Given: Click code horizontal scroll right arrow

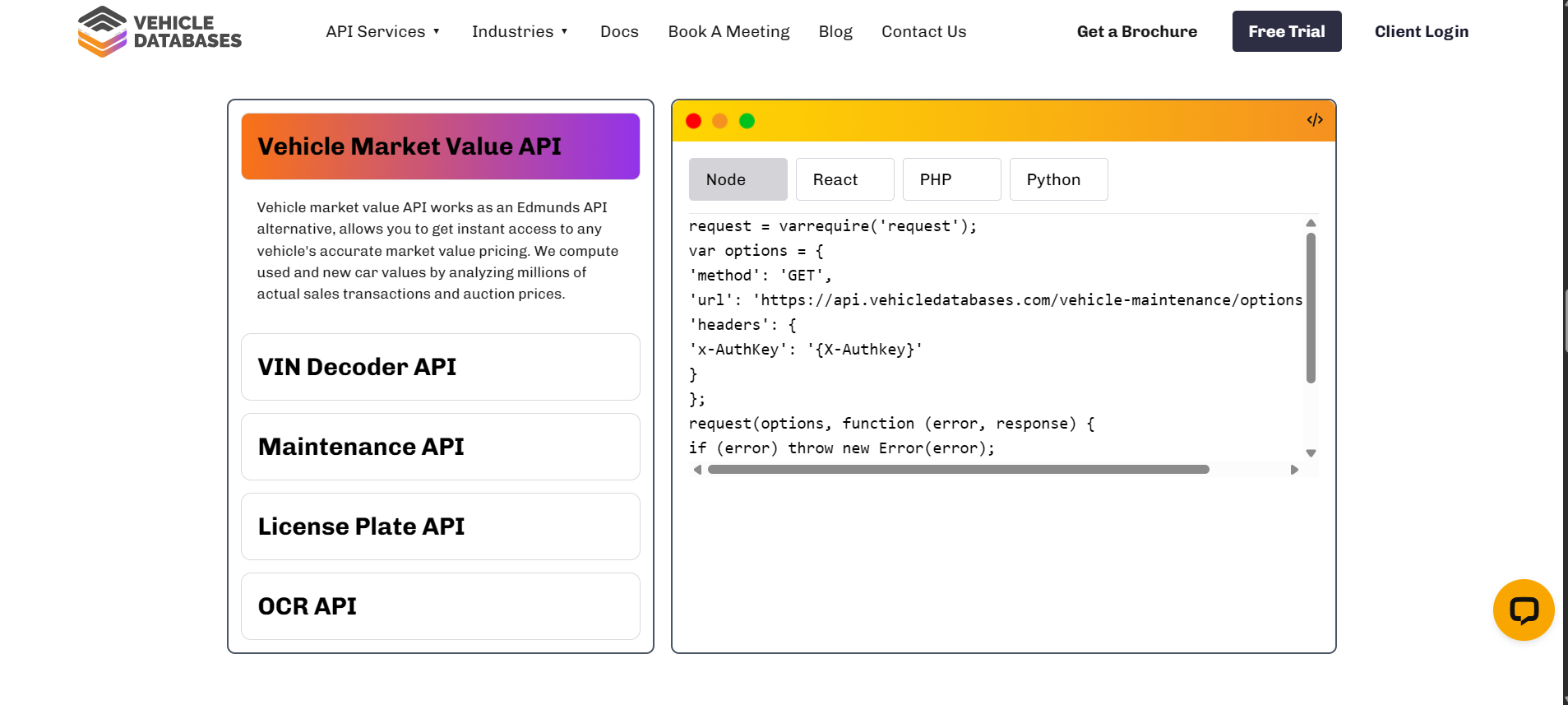Looking at the screenshot, I should [1294, 470].
